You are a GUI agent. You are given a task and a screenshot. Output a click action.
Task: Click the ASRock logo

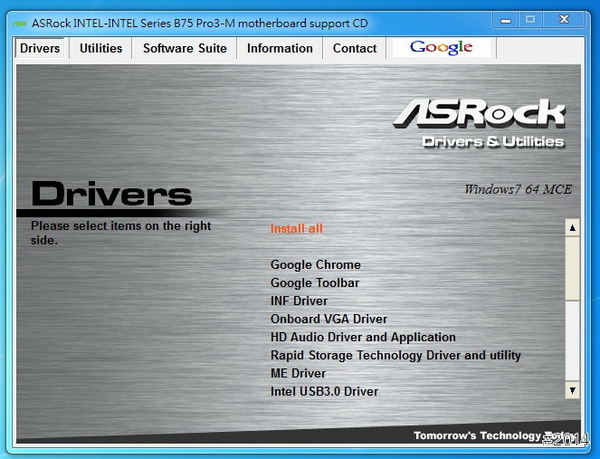[479, 112]
